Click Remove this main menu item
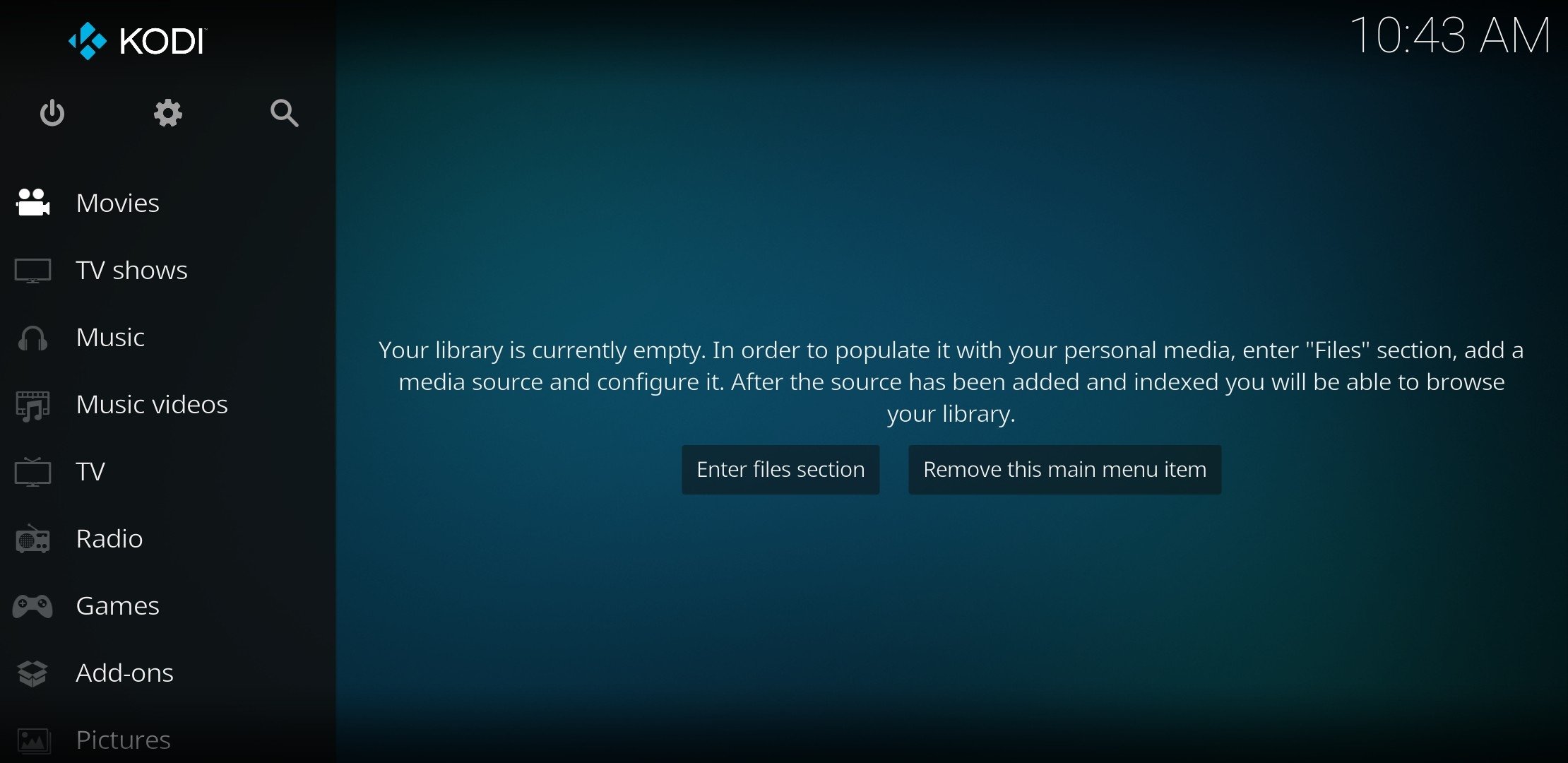Image resolution: width=1568 pixels, height=763 pixels. pyautogui.click(x=1062, y=469)
